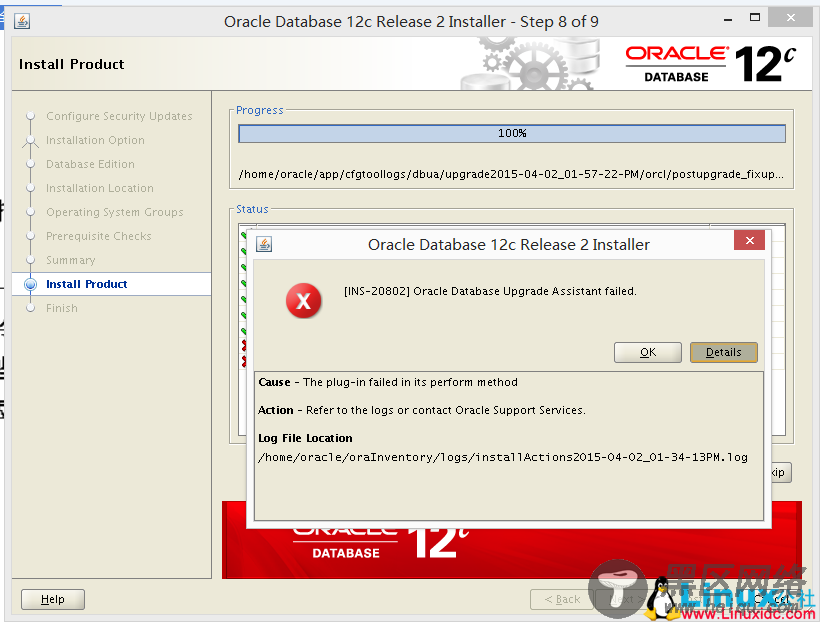Select Operating System Groups step
This screenshot has height=624, width=820.
coord(115,212)
